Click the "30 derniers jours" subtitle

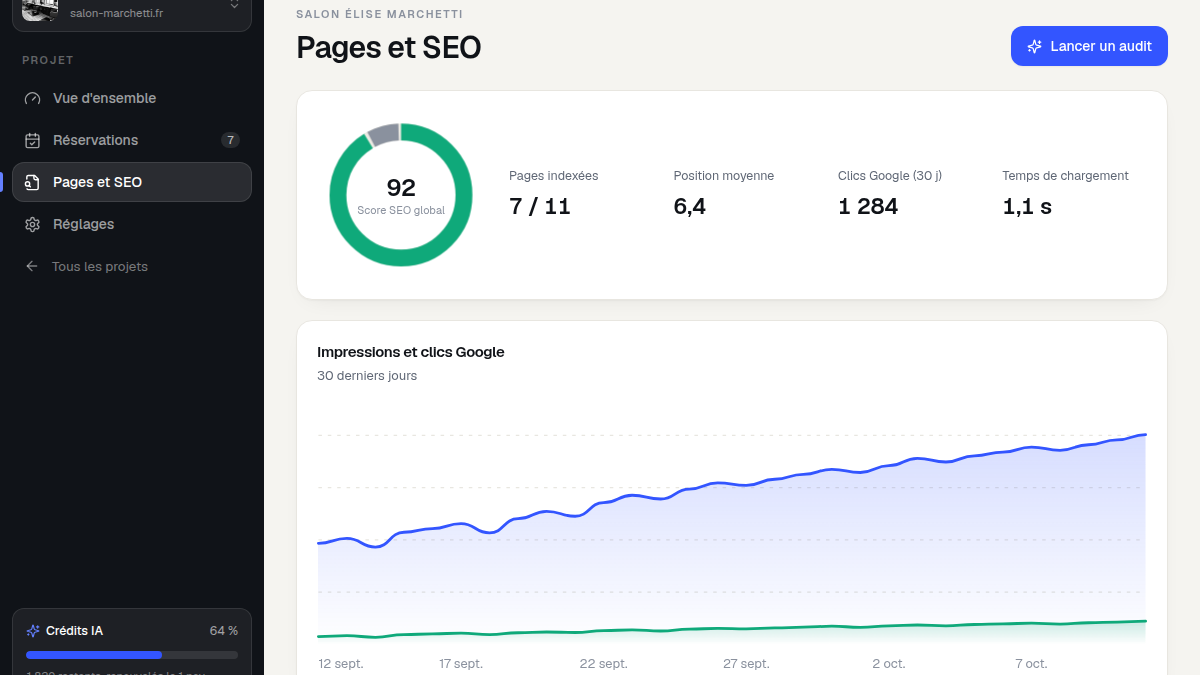tap(367, 376)
